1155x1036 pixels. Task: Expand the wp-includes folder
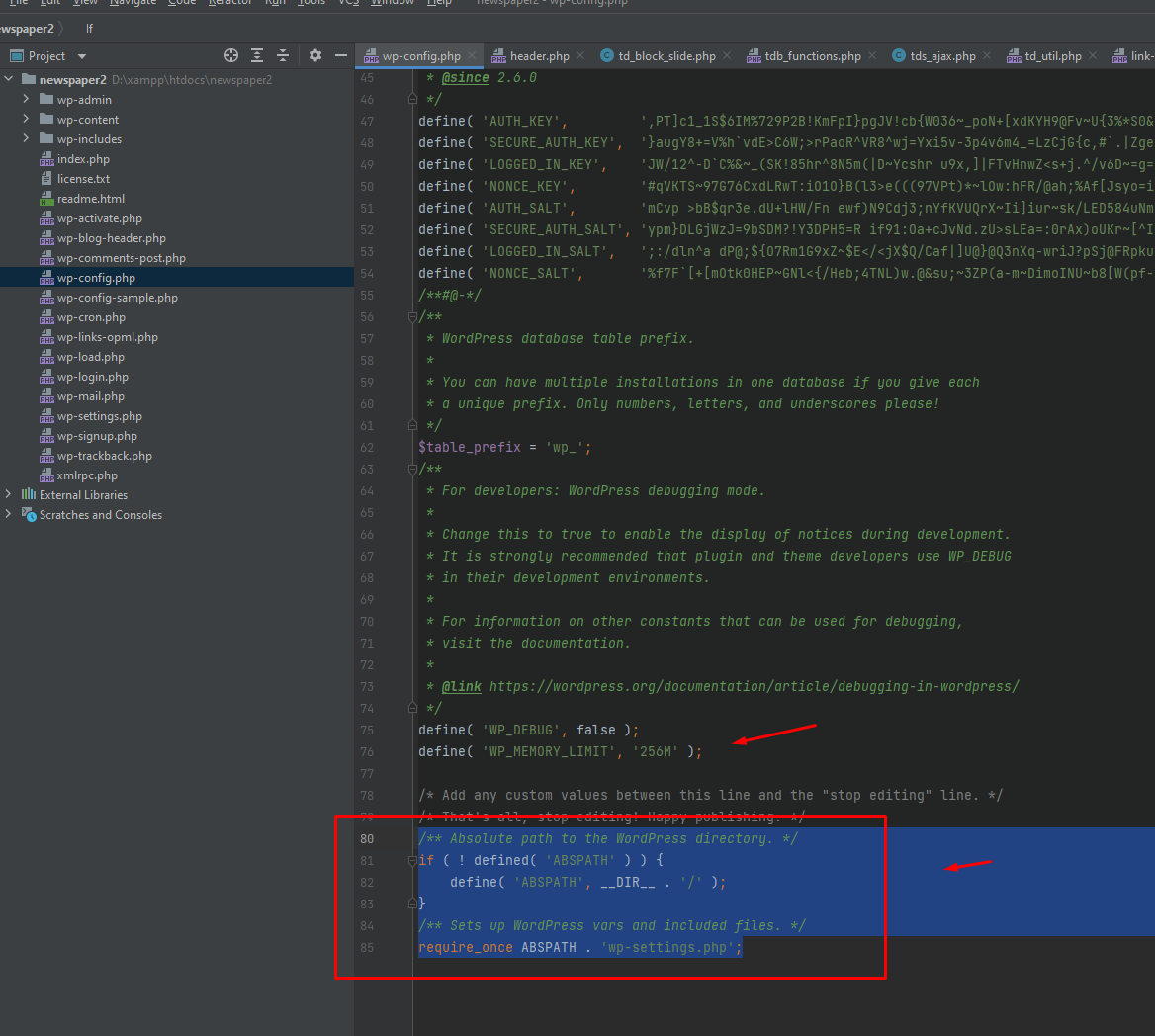26,138
